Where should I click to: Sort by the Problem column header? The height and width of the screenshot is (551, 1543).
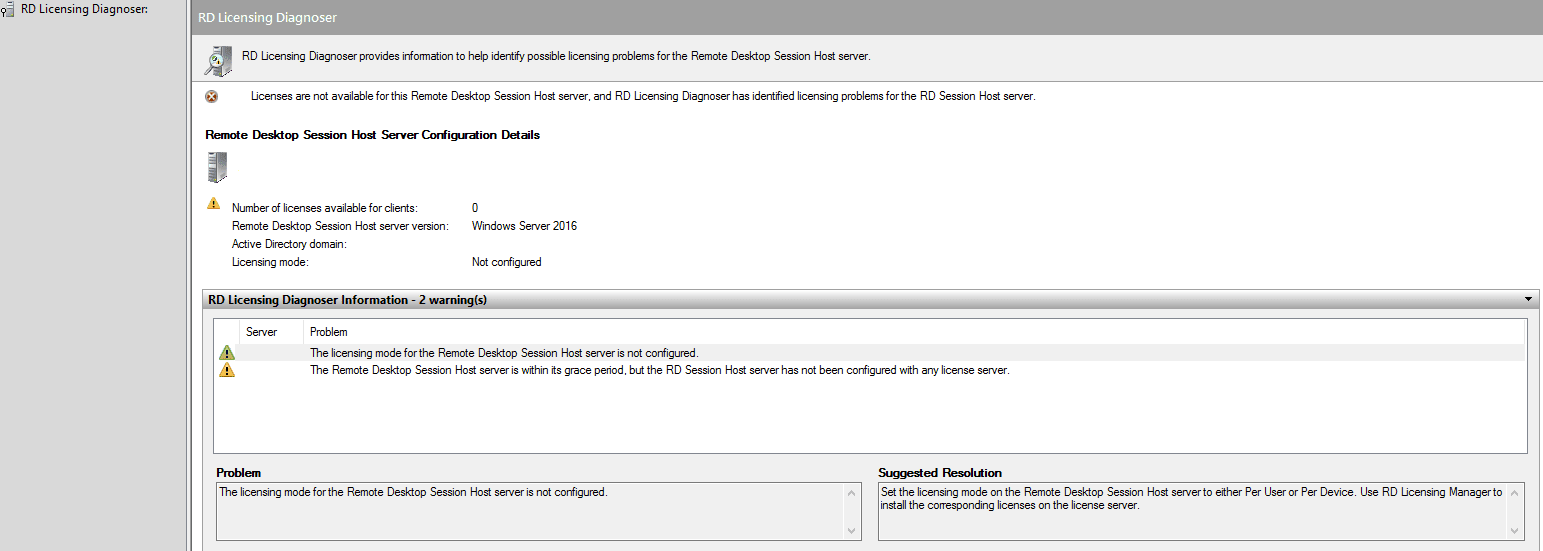tap(329, 332)
